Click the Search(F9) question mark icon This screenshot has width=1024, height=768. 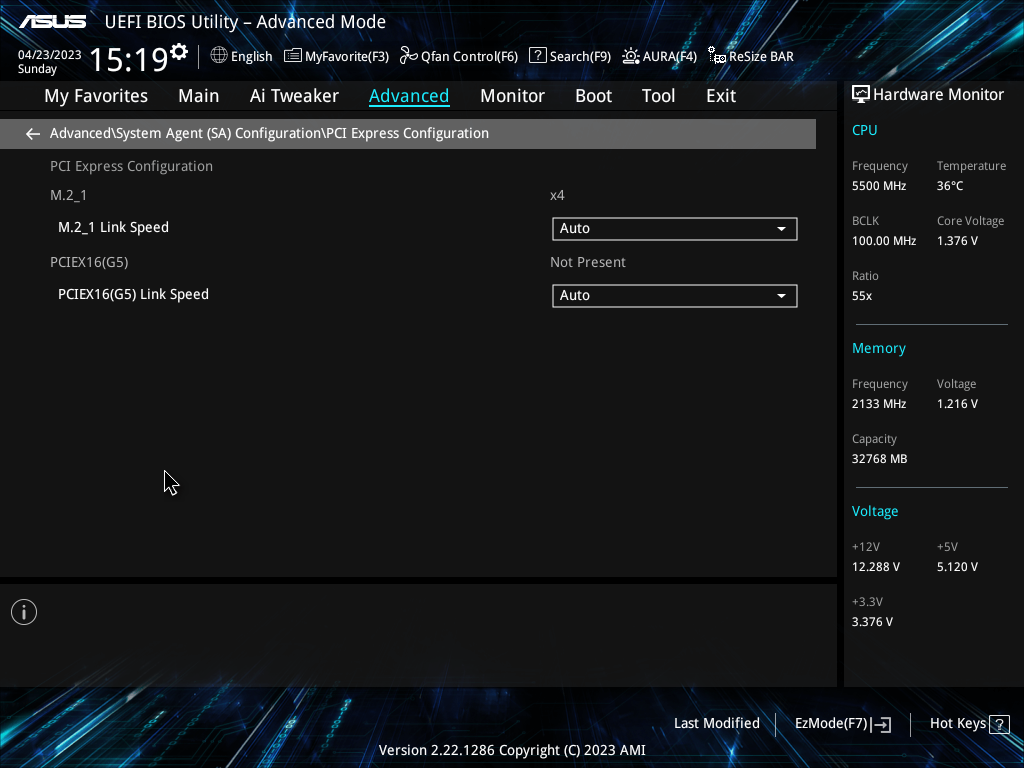(x=537, y=55)
